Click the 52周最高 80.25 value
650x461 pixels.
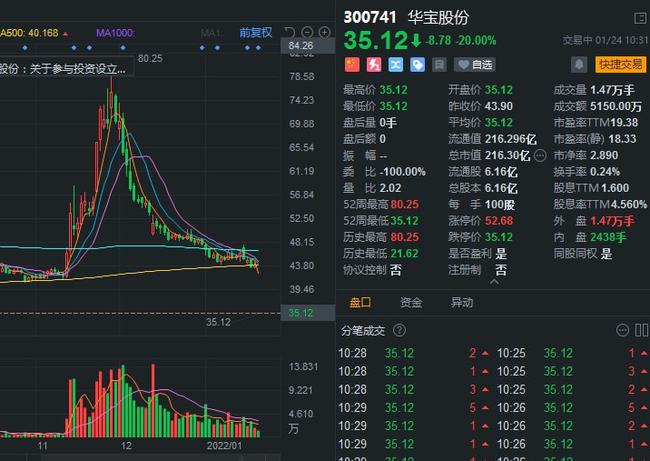(405, 204)
